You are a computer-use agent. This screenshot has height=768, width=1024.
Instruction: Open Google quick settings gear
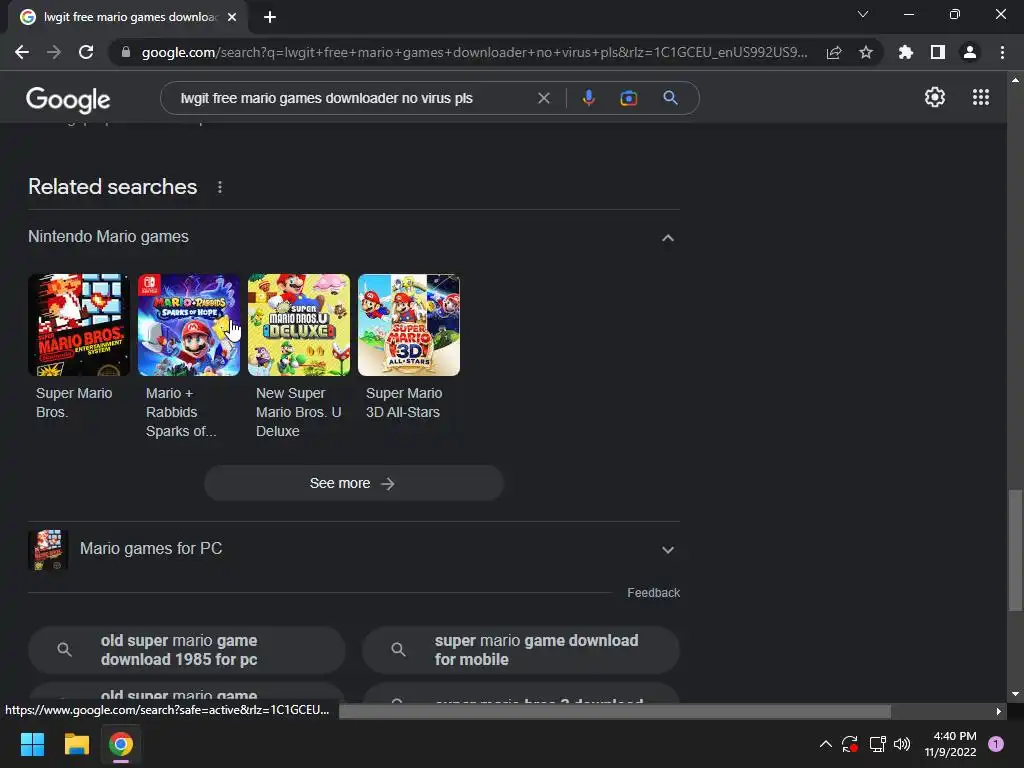pyautogui.click(x=935, y=97)
